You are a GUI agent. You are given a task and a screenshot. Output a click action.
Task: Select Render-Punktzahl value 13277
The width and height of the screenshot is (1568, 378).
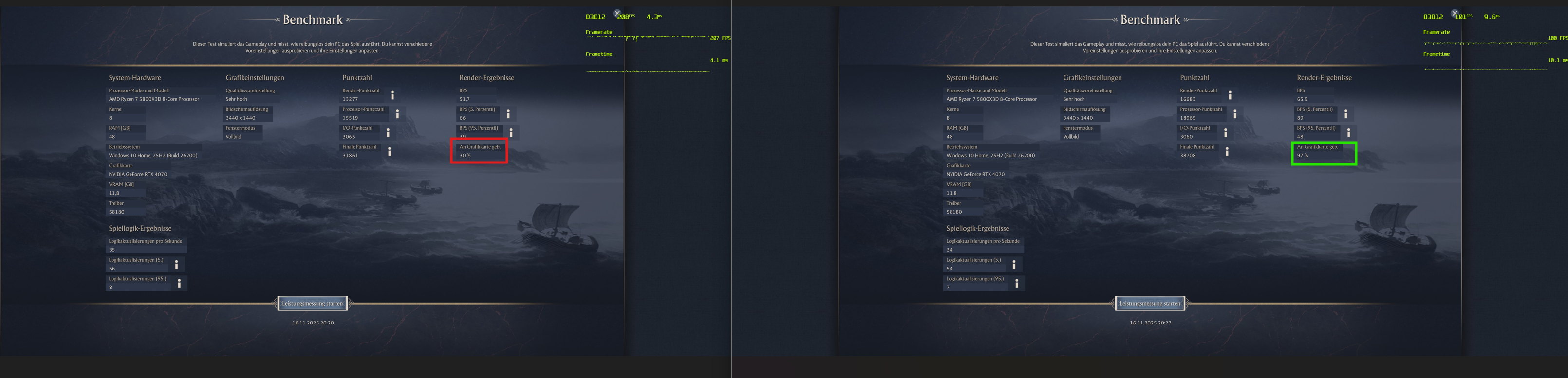click(350, 99)
